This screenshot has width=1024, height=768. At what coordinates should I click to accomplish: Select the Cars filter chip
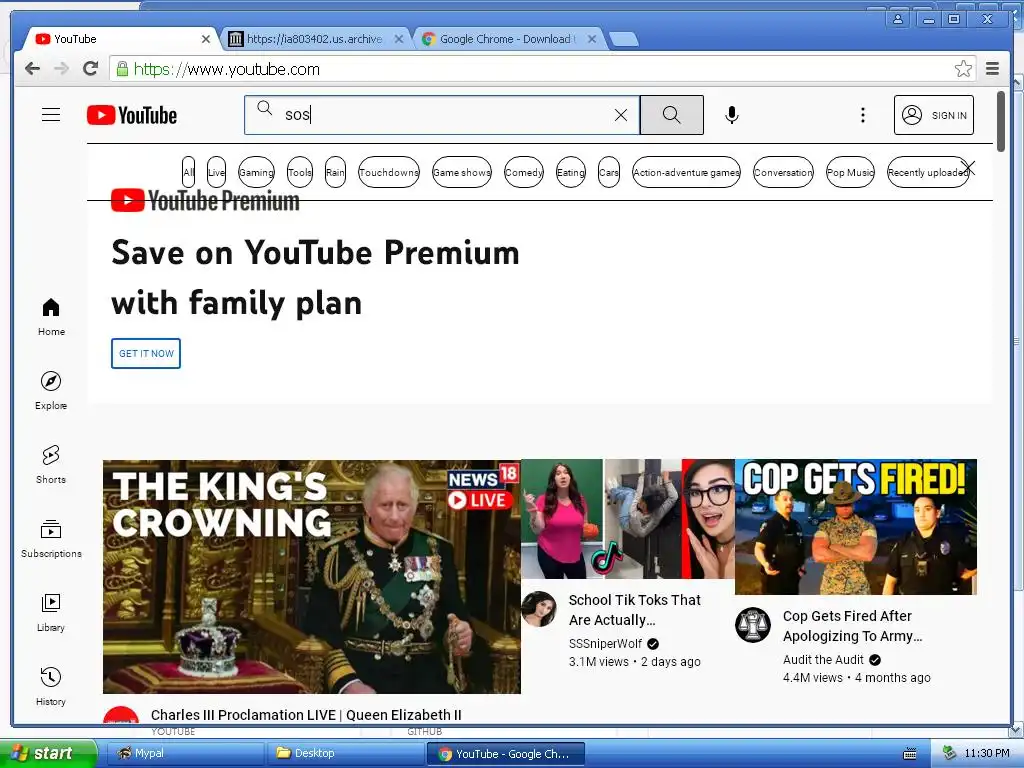pyautogui.click(x=609, y=172)
